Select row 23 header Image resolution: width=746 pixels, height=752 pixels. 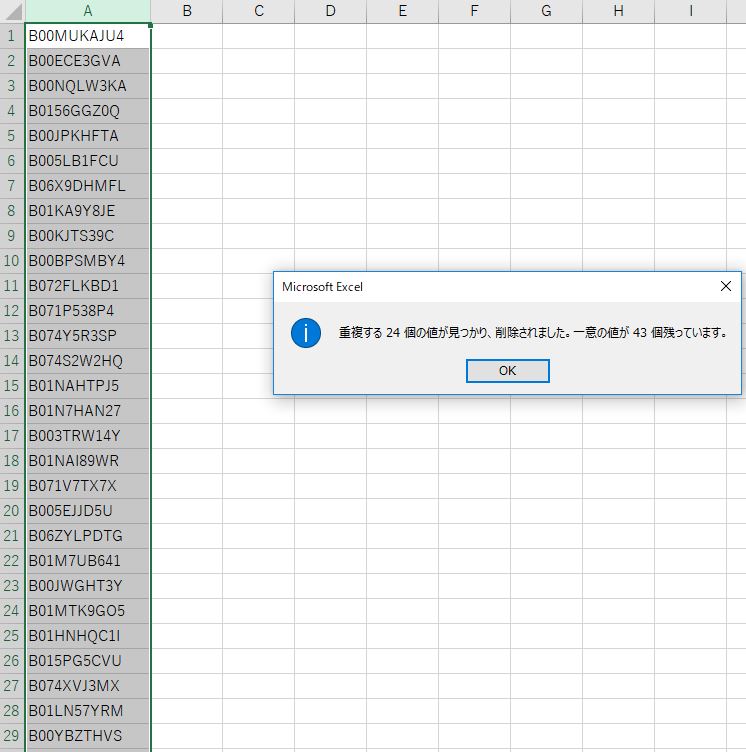point(12,586)
